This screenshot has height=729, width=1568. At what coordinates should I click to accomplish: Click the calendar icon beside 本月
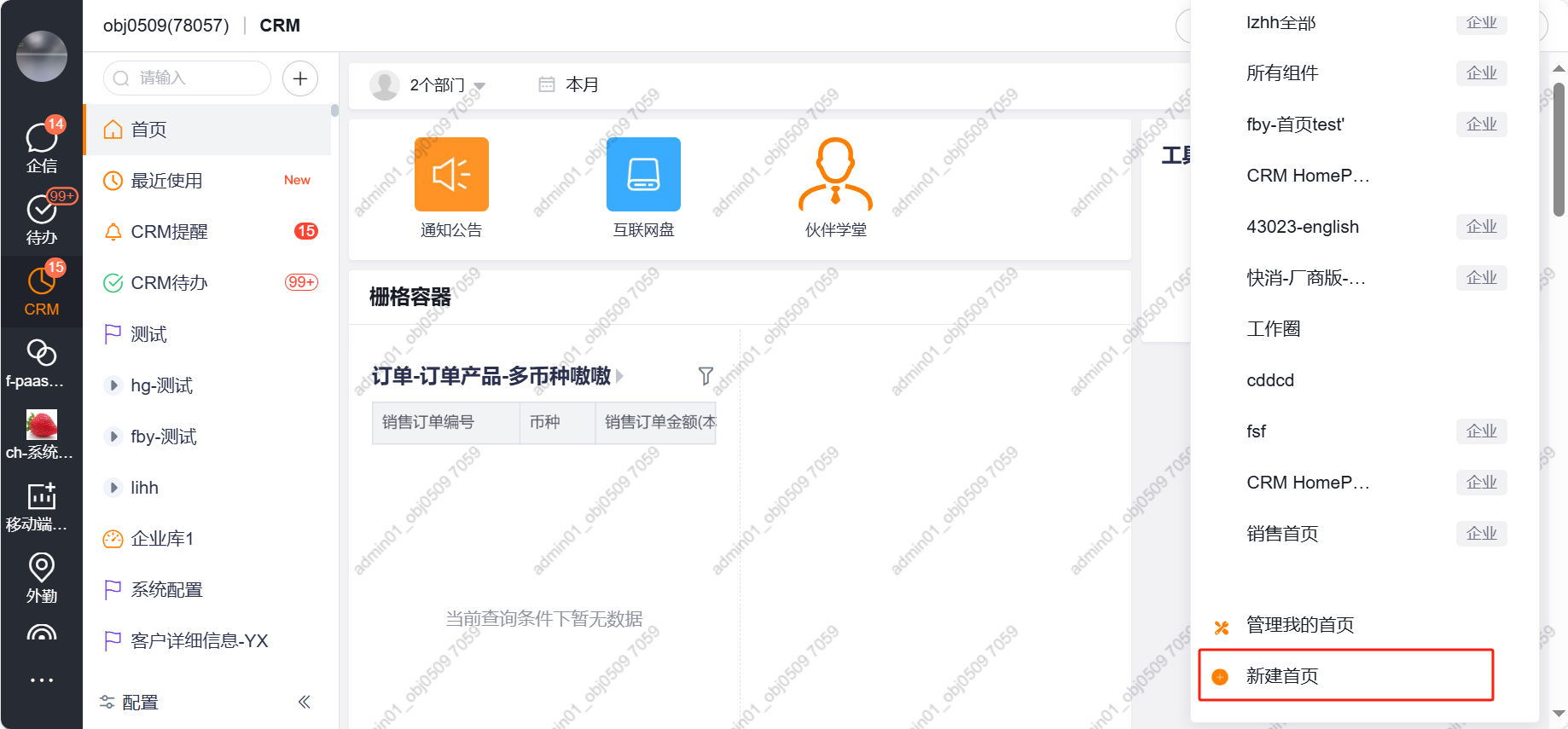click(547, 84)
